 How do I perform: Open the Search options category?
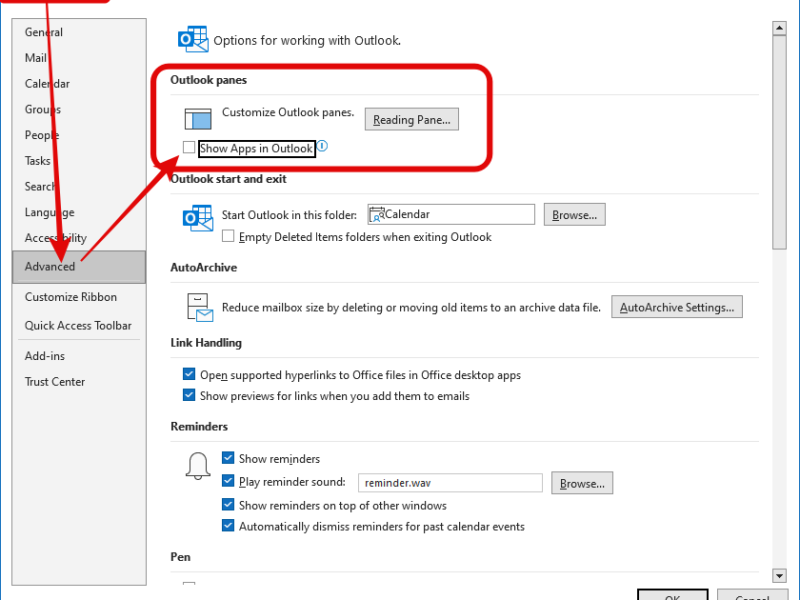tap(79, 186)
